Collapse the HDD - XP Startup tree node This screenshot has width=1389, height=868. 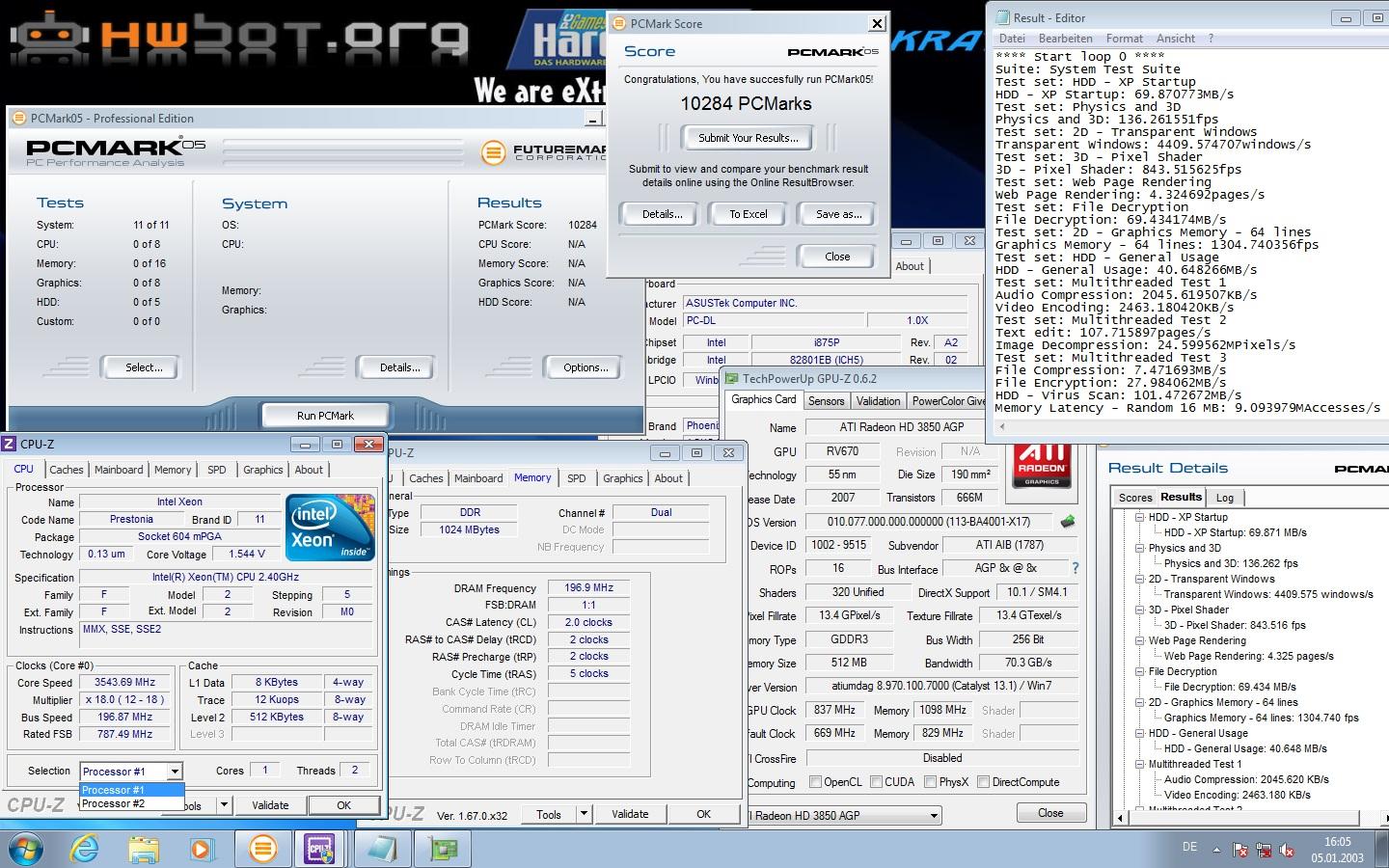[1139, 517]
